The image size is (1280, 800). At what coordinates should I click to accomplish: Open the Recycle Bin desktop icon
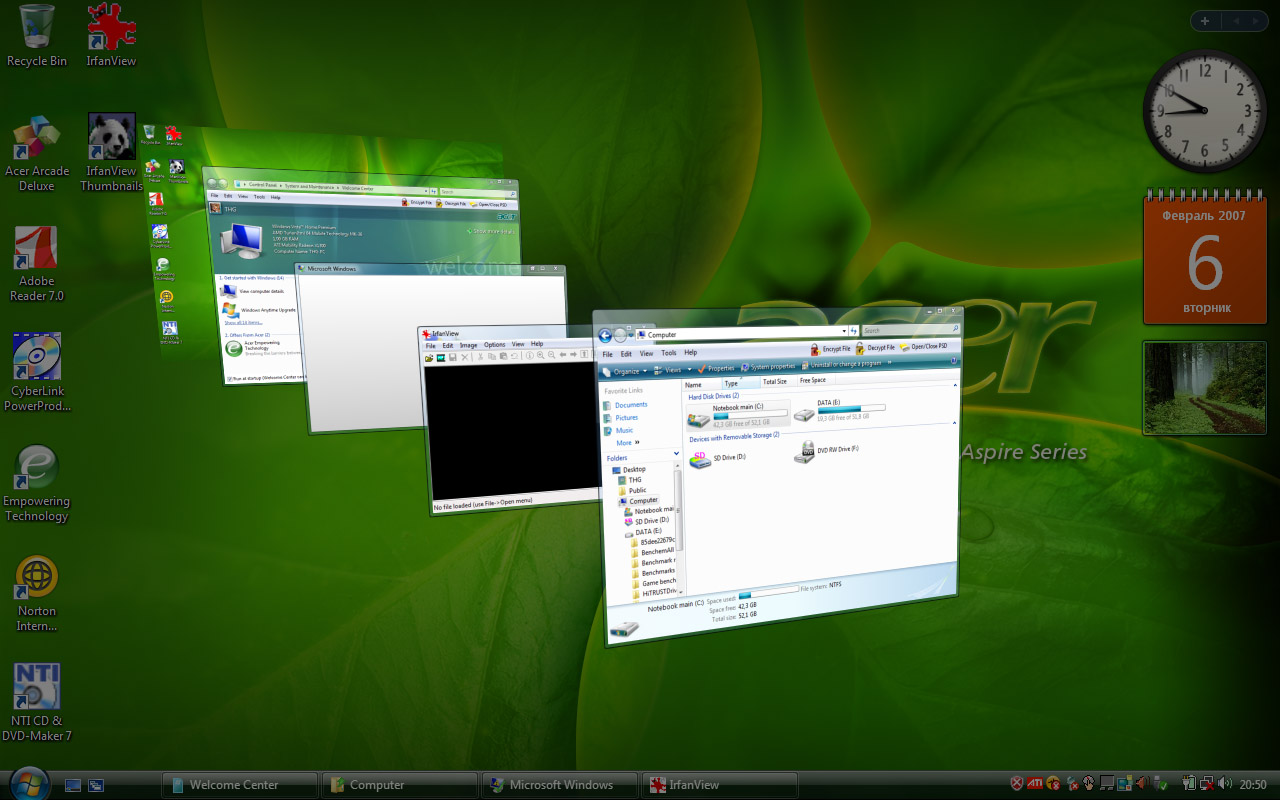37,36
